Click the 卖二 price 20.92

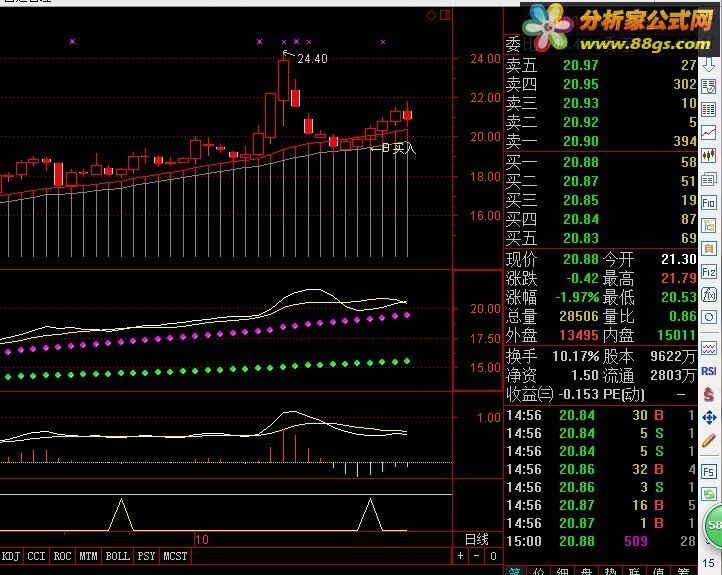pyautogui.click(x=581, y=122)
